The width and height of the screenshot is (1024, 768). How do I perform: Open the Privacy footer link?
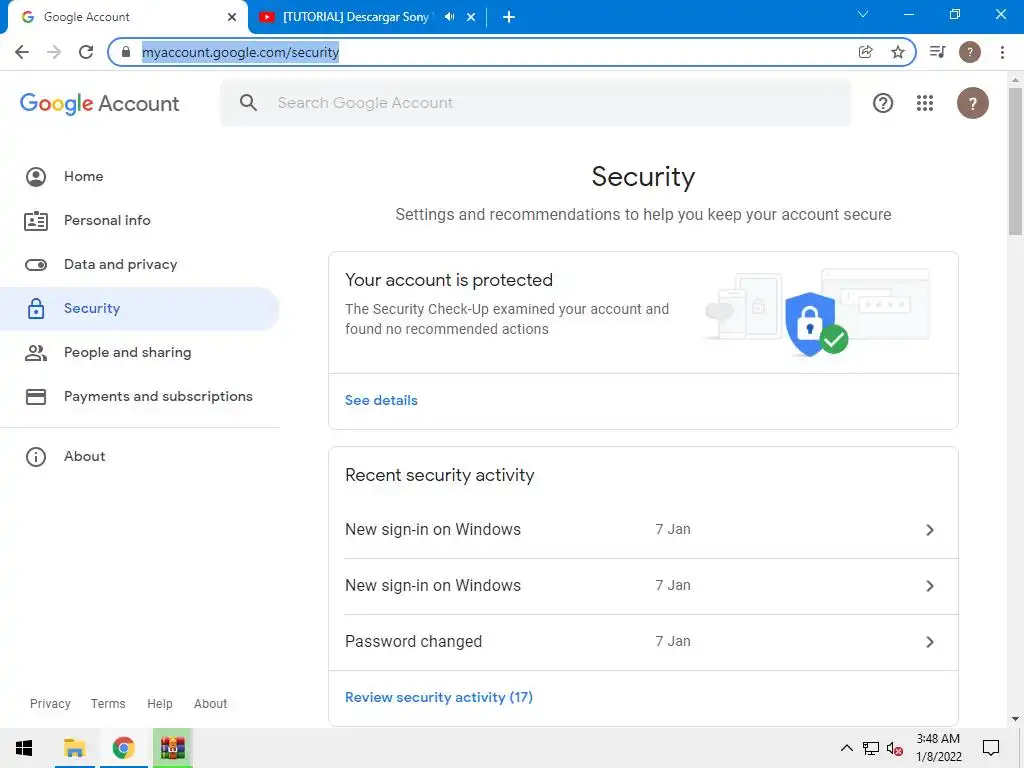click(x=50, y=703)
